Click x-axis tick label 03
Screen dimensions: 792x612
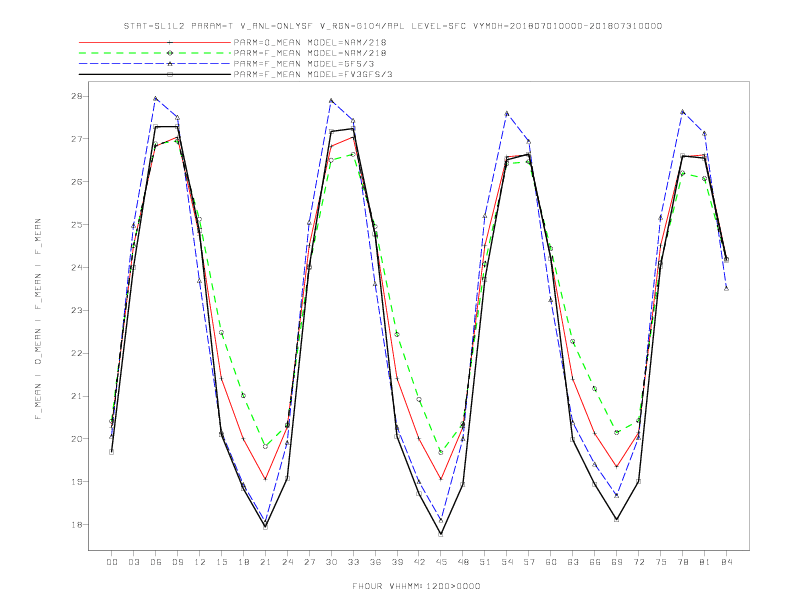point(133,562)
